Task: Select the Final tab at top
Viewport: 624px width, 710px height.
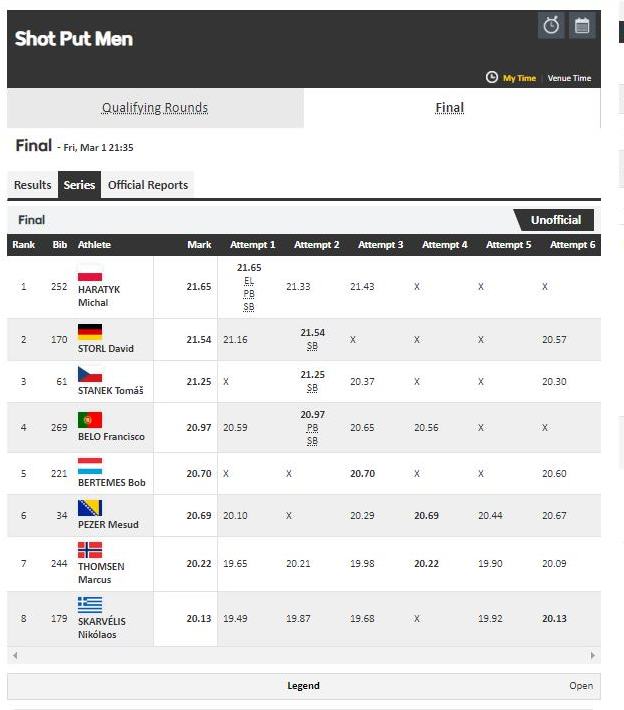Action: pos(450,108)
